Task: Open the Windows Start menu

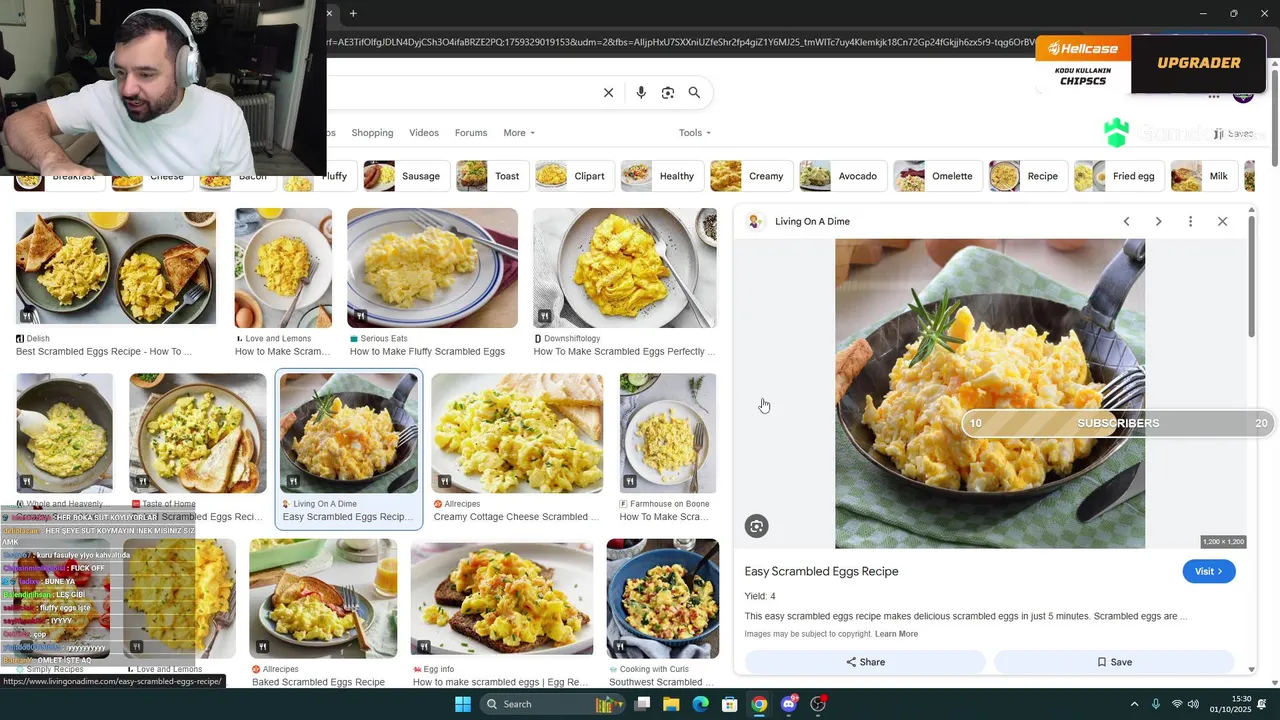Action: 463,704
